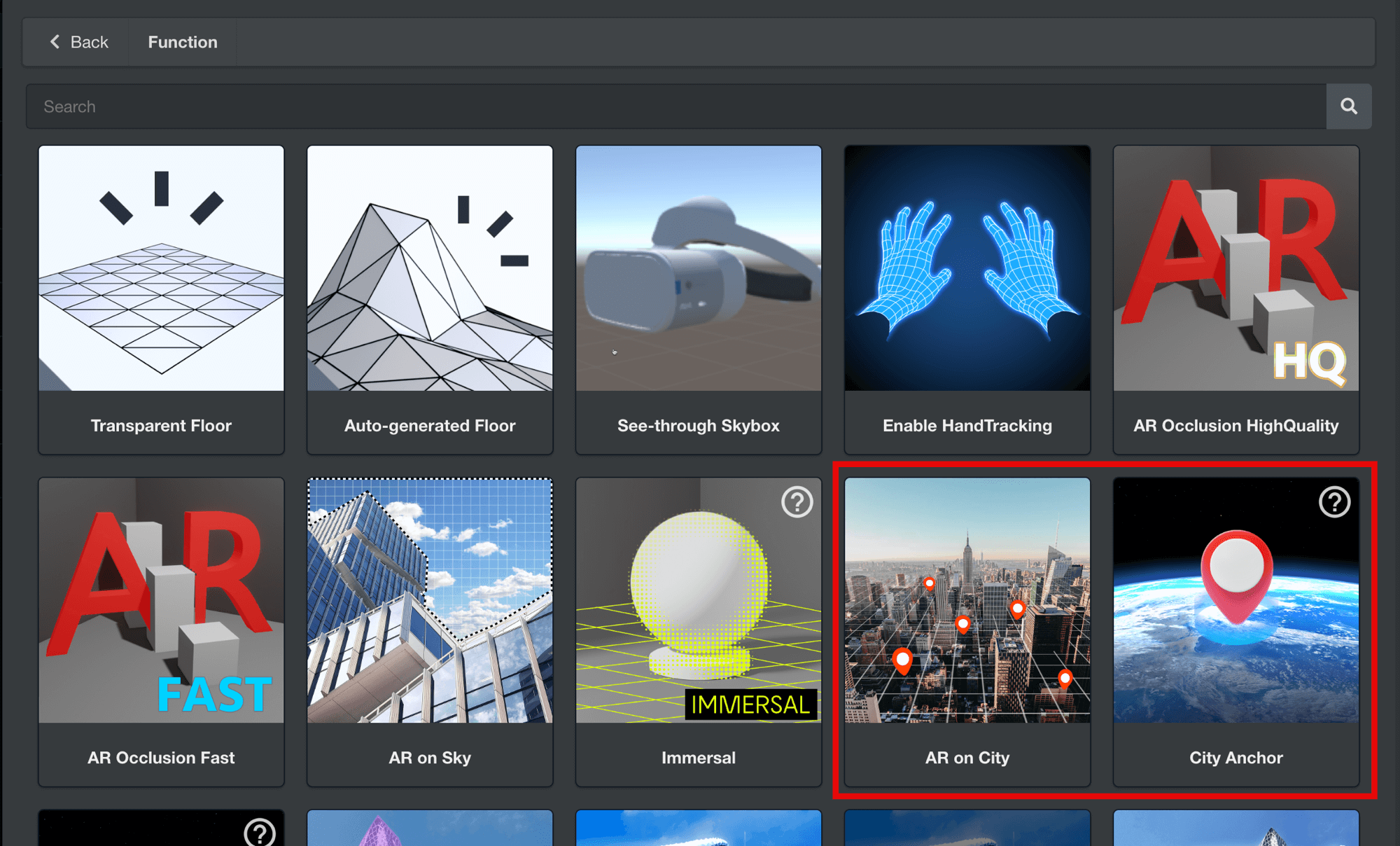Click help icon on bottom-left partial card
This screenshot has height=846, width=1400.
click(259, 833)
